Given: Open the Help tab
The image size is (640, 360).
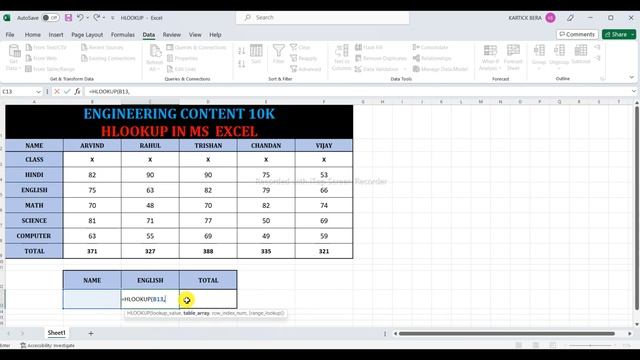Looking at the screenshot, I should (215, 35).
